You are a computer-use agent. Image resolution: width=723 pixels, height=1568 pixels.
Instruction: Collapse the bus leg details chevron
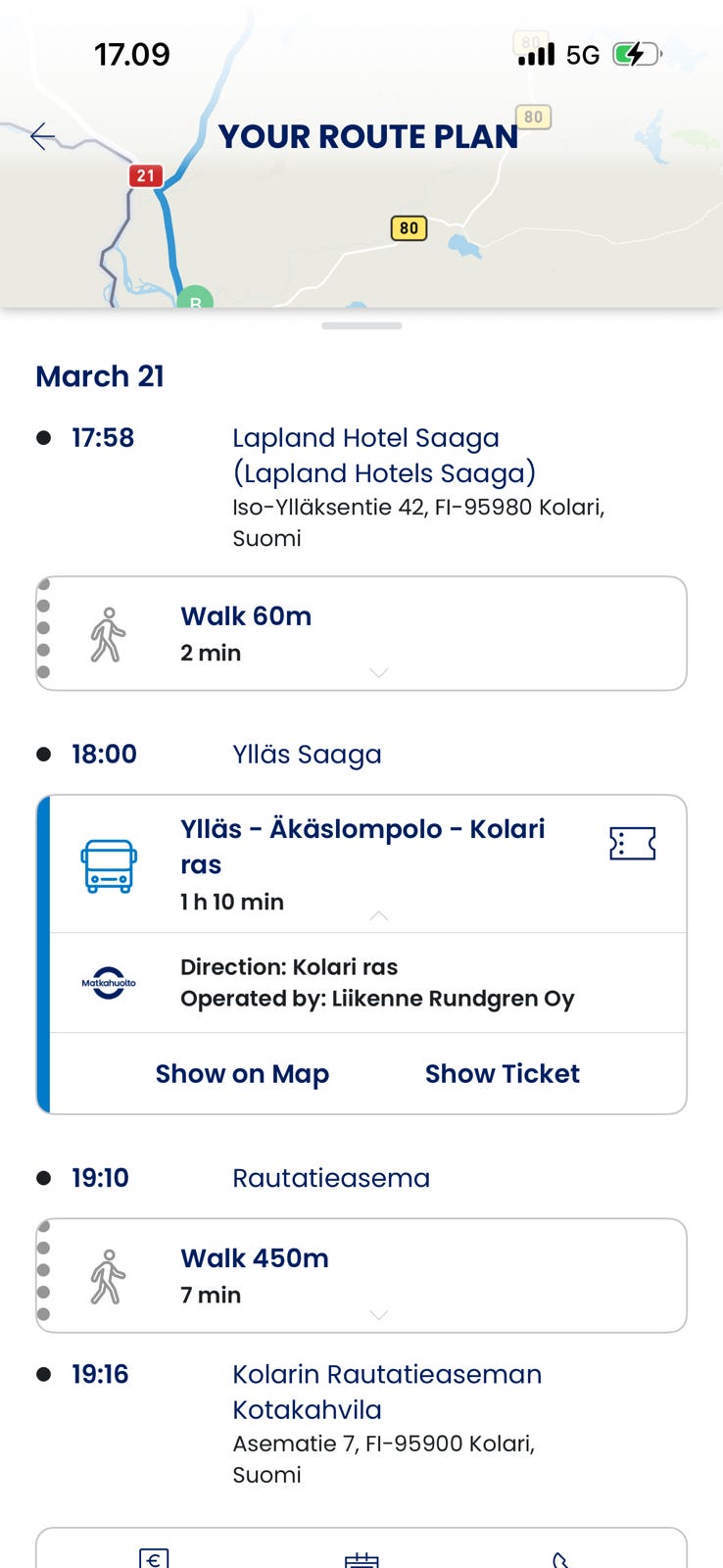(379, 915)
